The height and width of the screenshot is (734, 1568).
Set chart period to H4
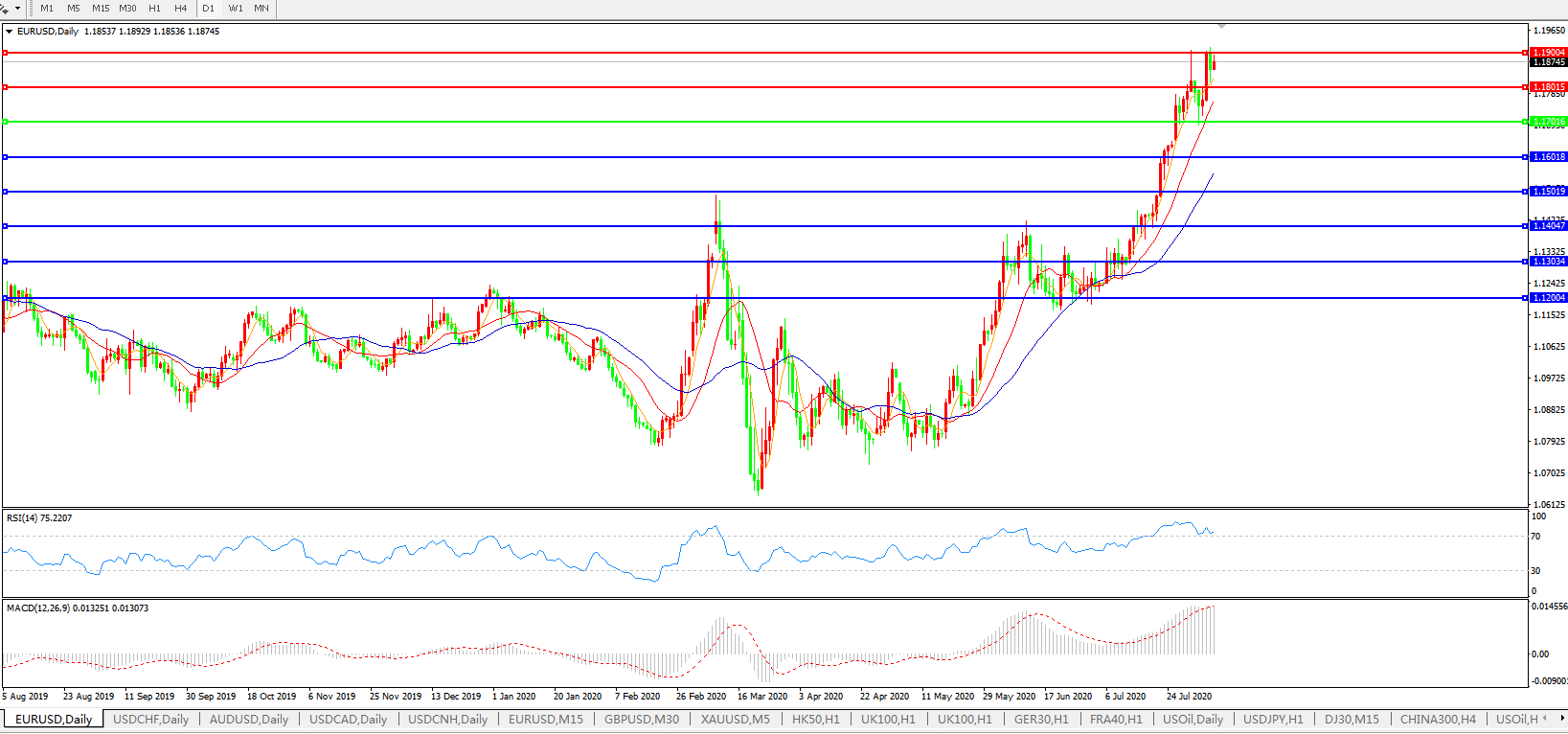181,9
